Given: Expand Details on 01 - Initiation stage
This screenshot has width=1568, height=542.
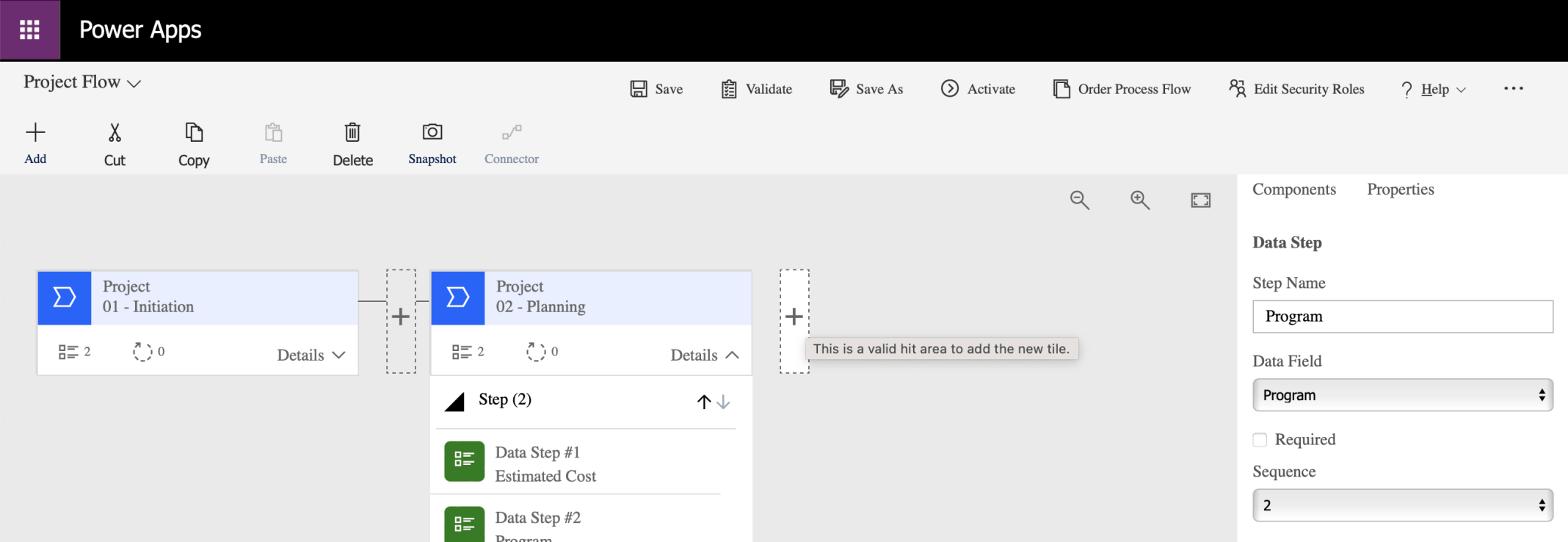Looking at the screenshot, I should [x=311, y=355].
